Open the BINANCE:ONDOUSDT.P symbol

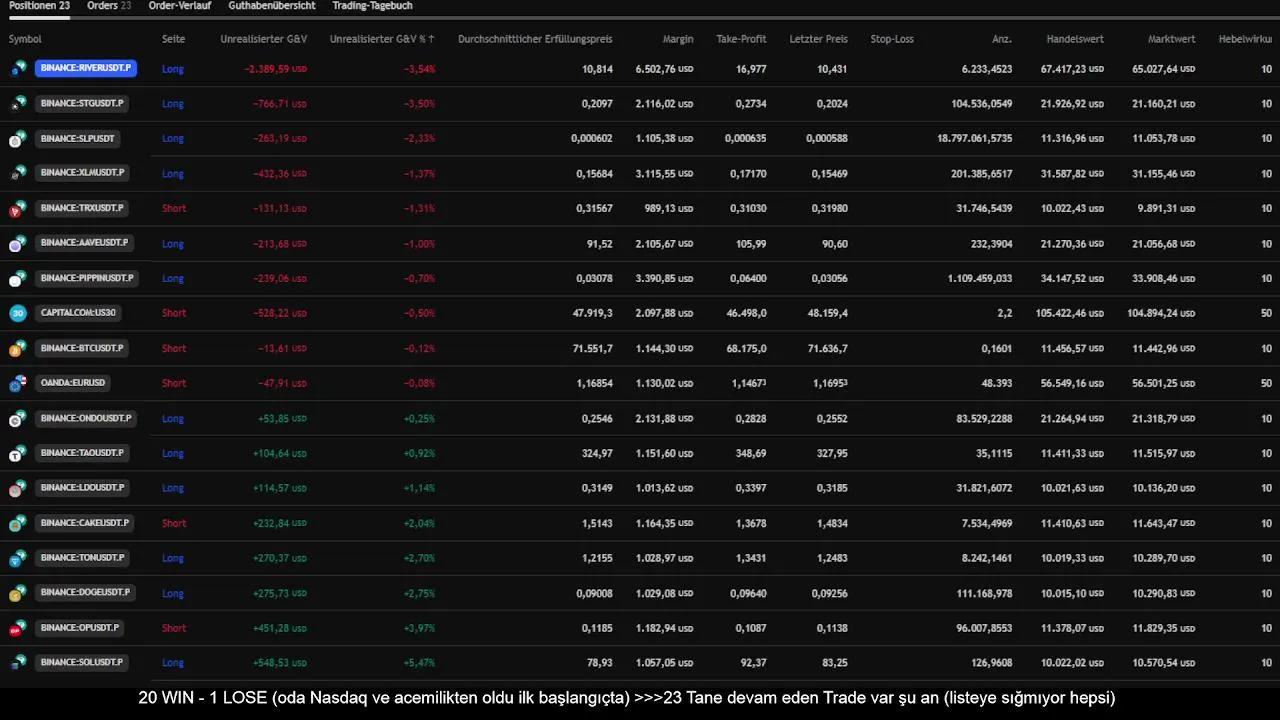(86, 418)
